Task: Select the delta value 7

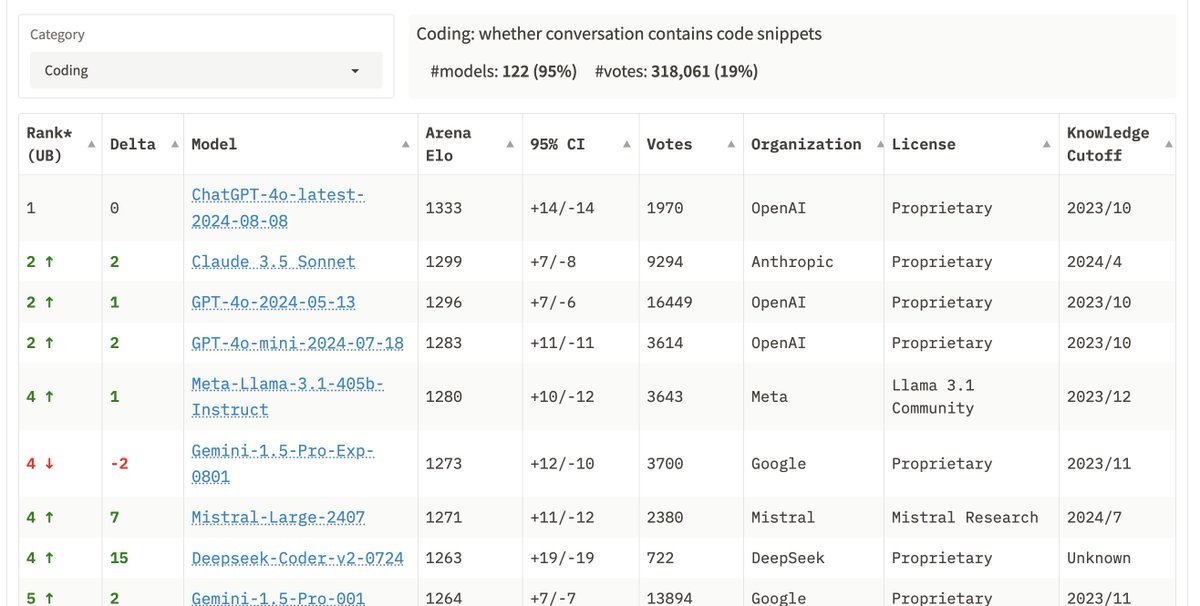Action: 114,518
